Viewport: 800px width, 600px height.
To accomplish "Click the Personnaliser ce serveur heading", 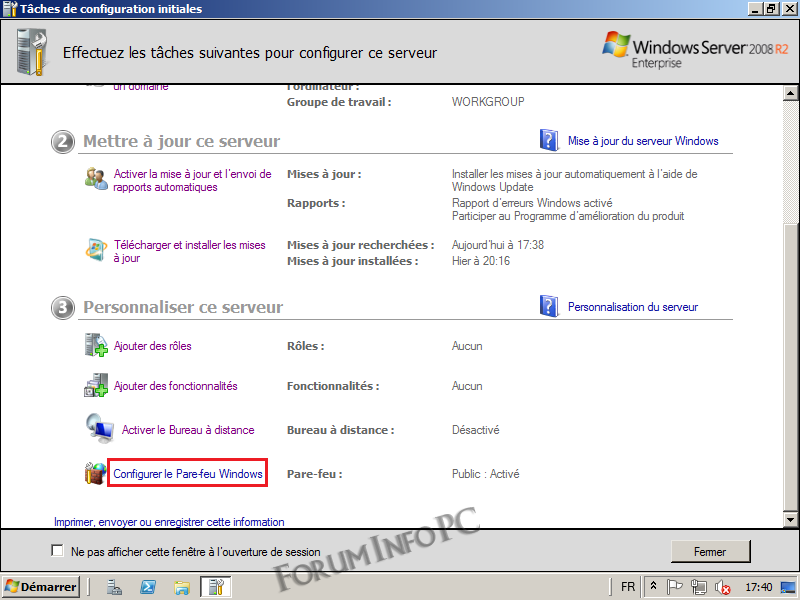I will point(183,307).
